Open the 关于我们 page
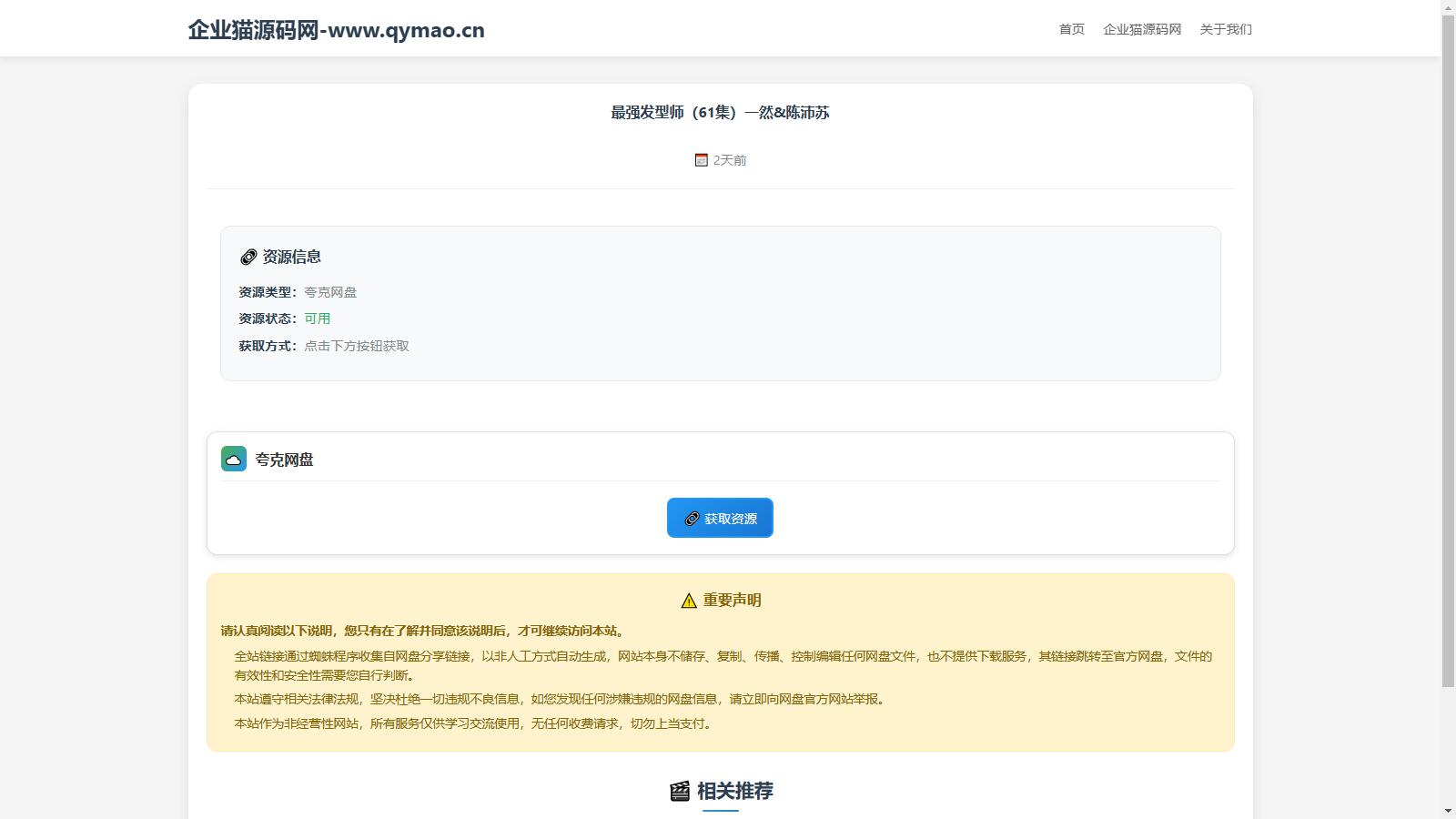This screenshot has height=819, width=1456. click(x=1225, y=29)
